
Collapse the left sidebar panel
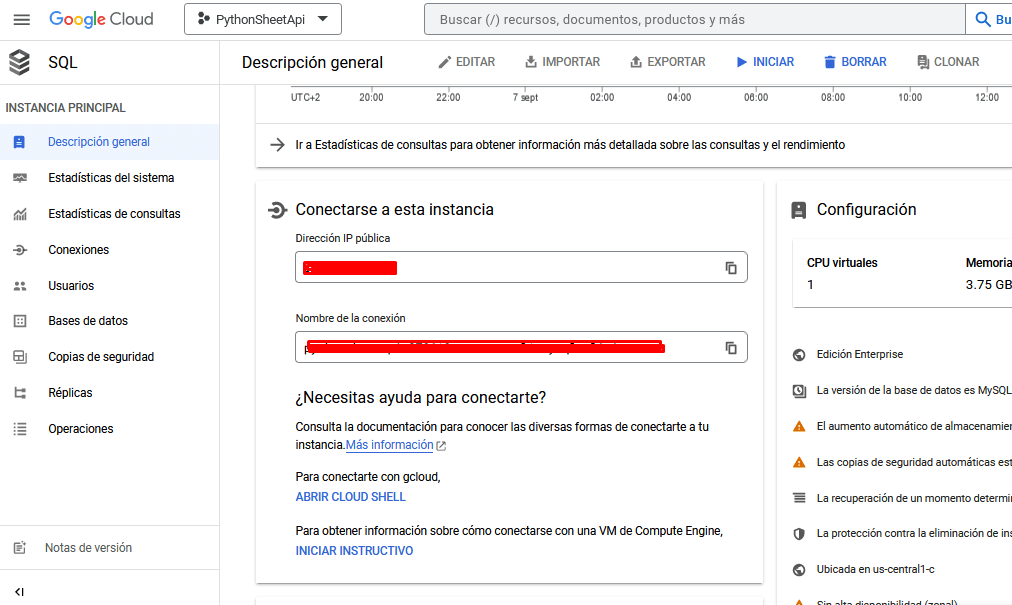click(x=20, y=591)
